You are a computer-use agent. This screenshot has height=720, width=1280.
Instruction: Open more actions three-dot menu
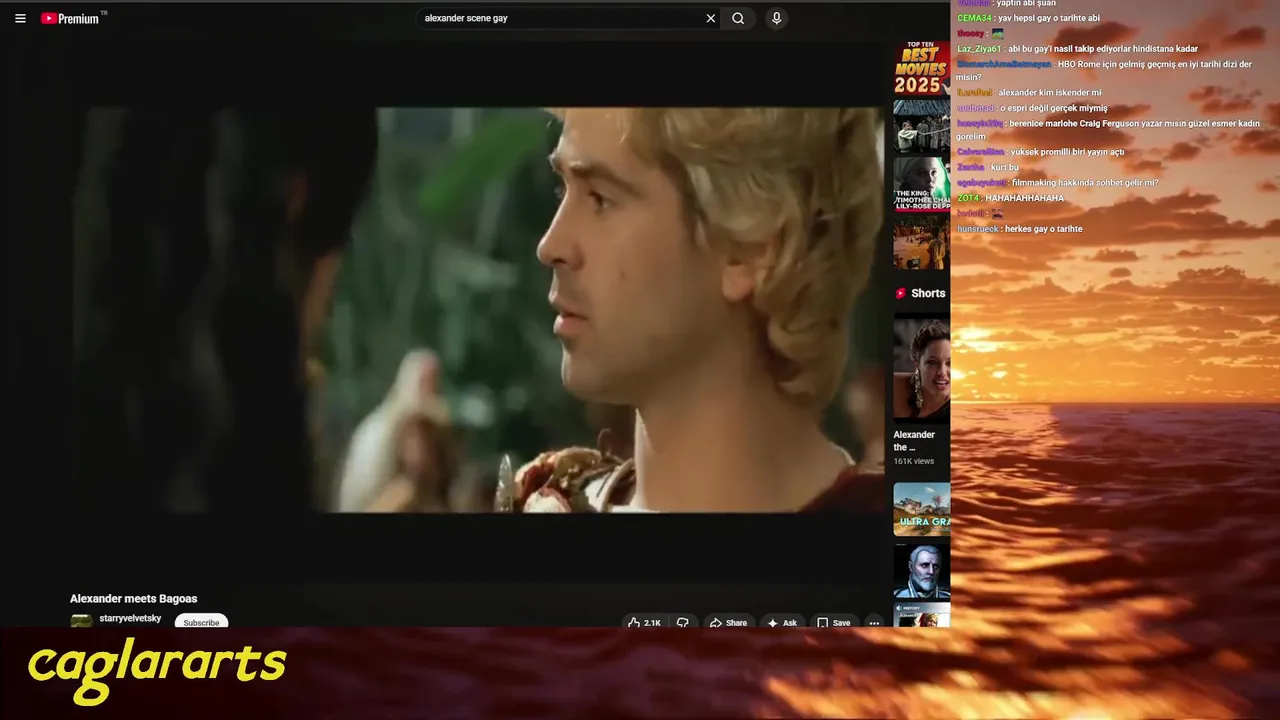(874, 622)
